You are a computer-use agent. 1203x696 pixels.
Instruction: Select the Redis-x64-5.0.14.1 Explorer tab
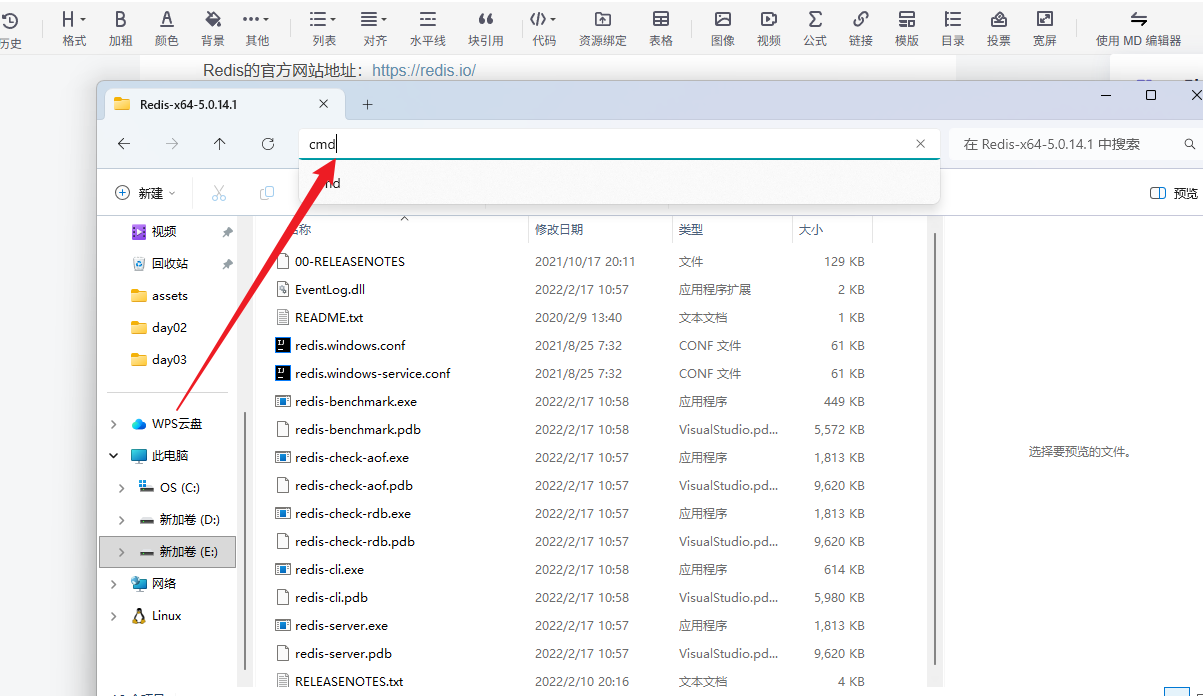222,104
